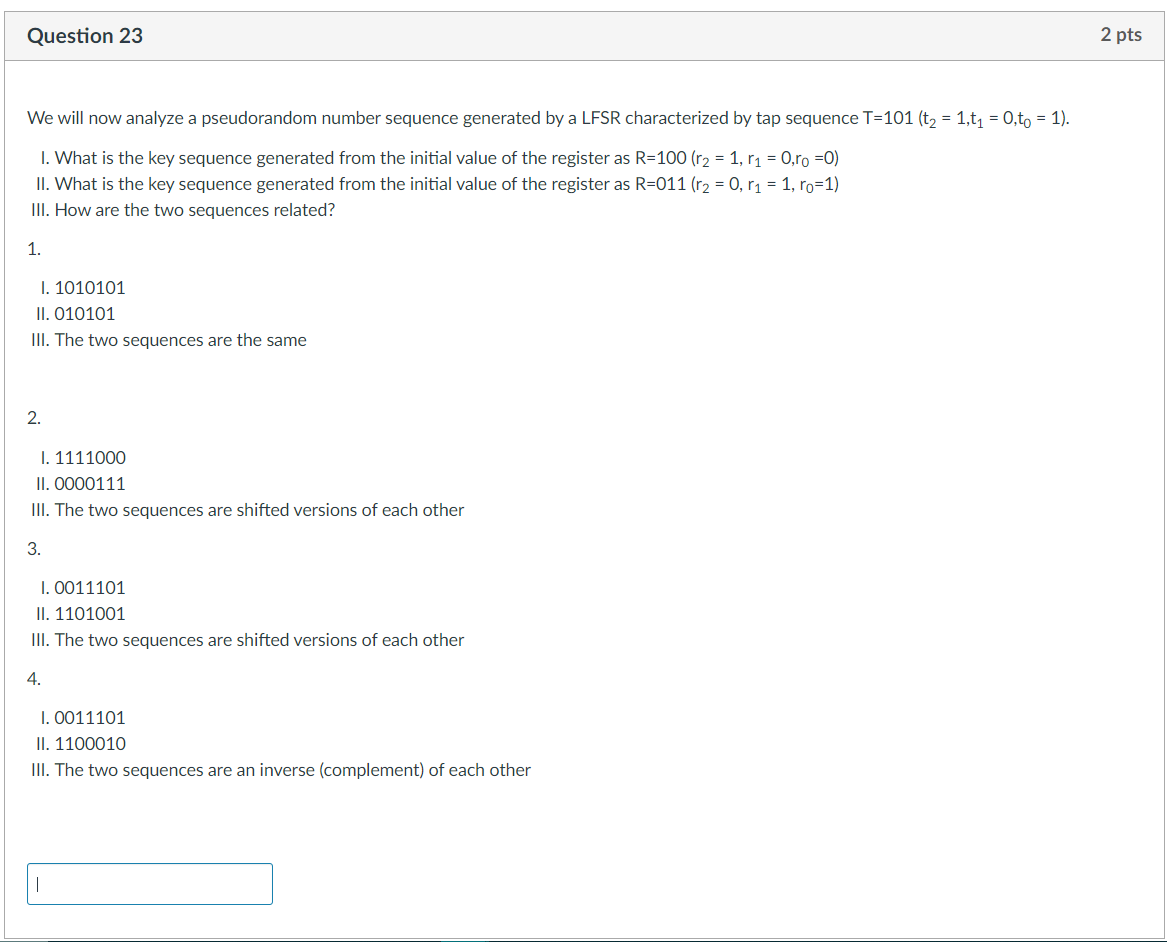The image size is (1167, 942).
Task: Click the tap sequence T=101 description text
Action: point(547,117)
